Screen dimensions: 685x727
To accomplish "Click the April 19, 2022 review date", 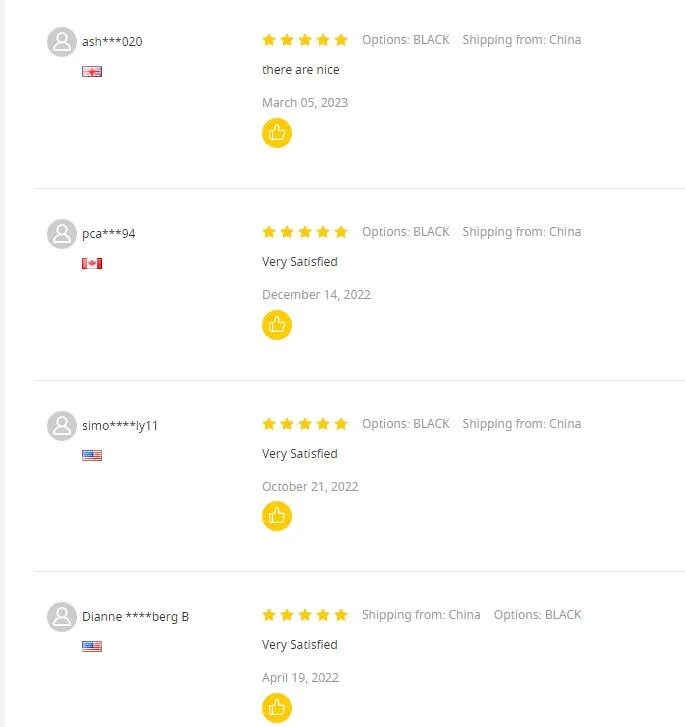I will tap(300, 677).
